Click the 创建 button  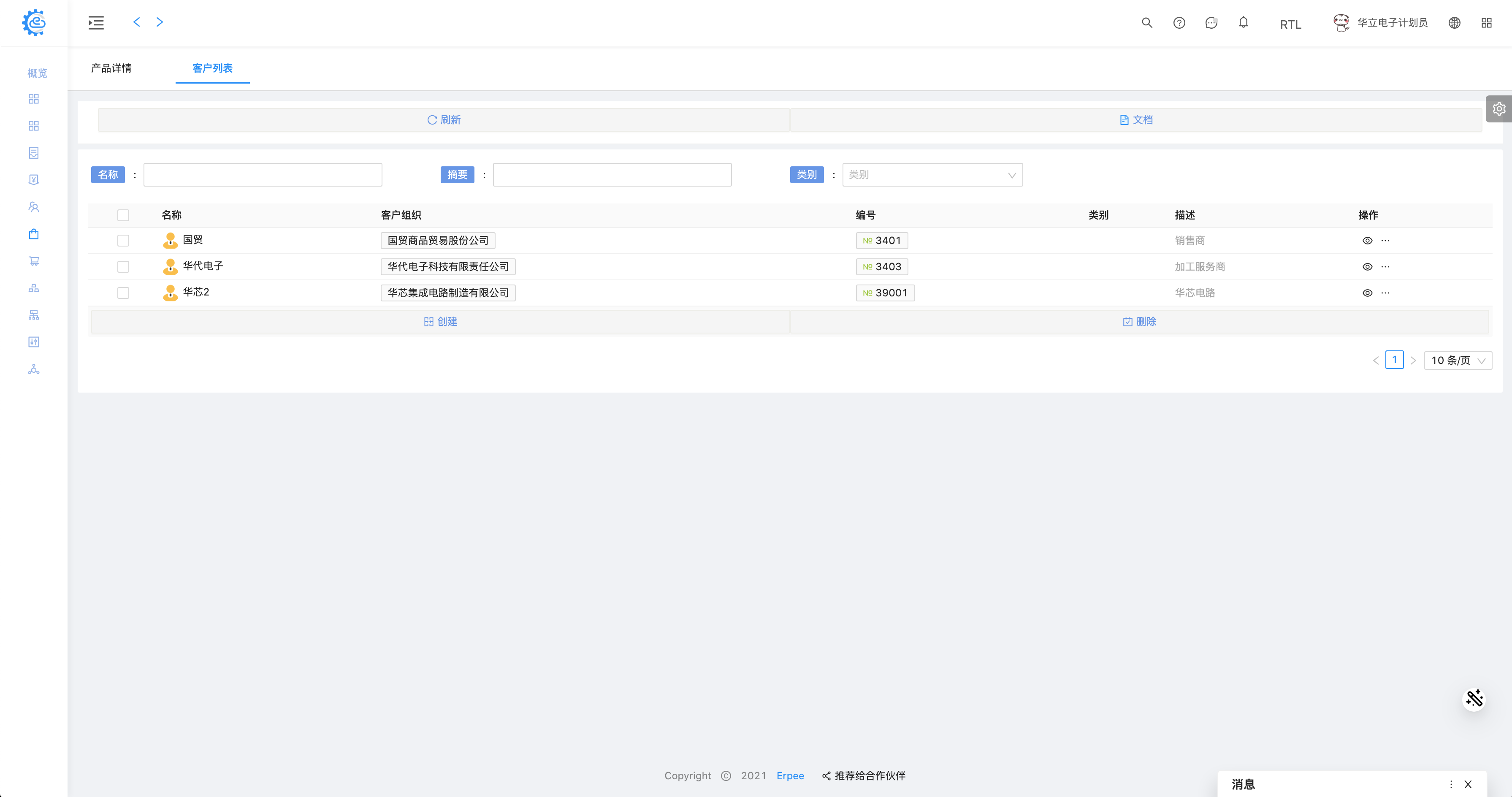441,322
